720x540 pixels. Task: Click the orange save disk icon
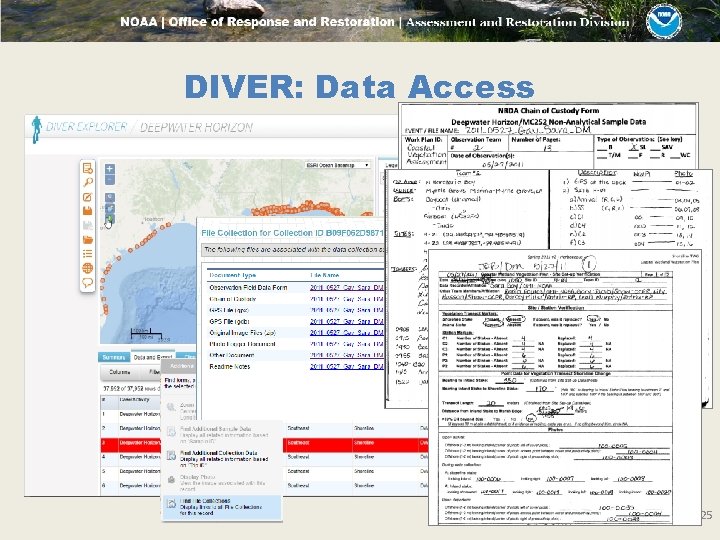pos(87,211)
